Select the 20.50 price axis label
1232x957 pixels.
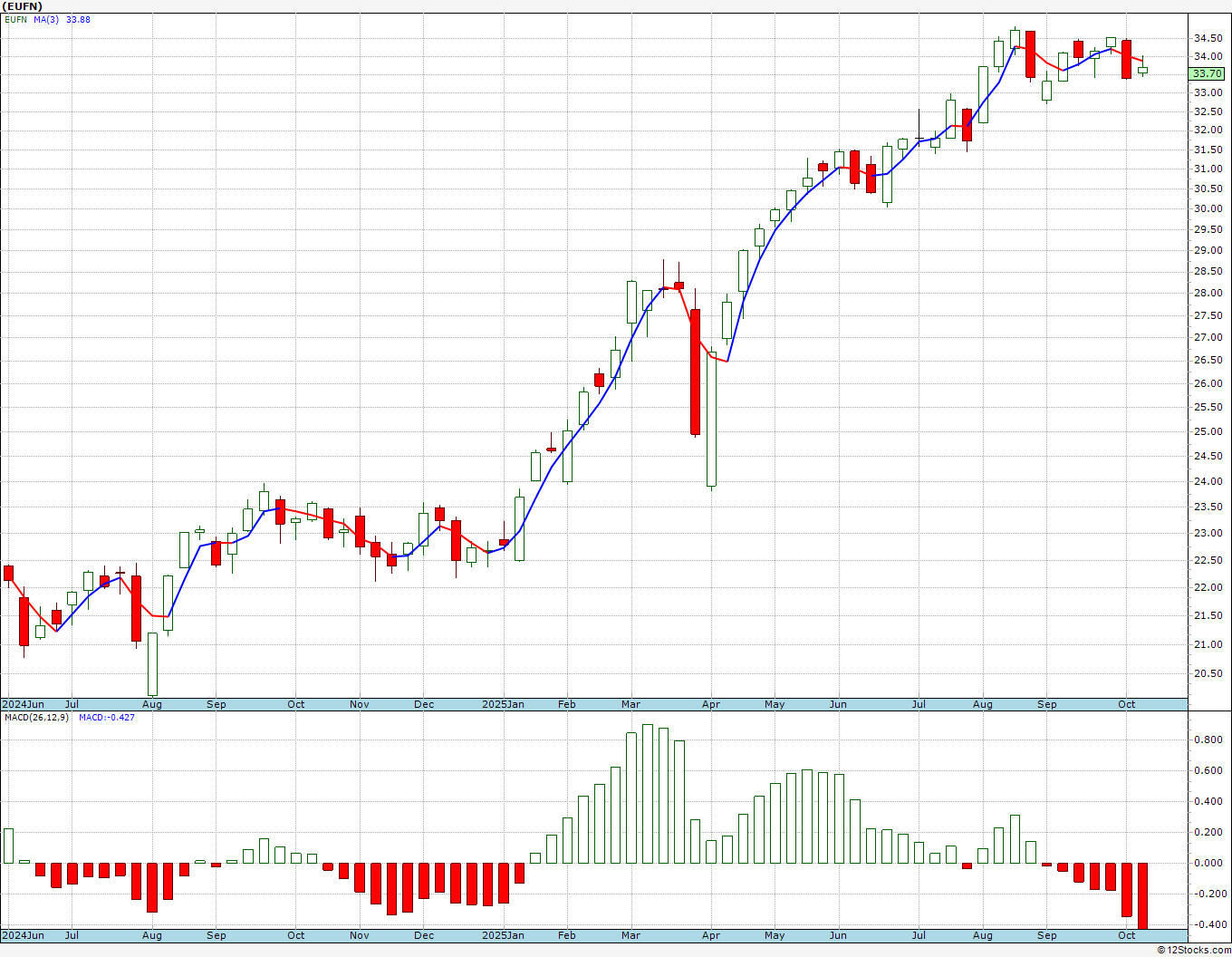(1208, 674)
